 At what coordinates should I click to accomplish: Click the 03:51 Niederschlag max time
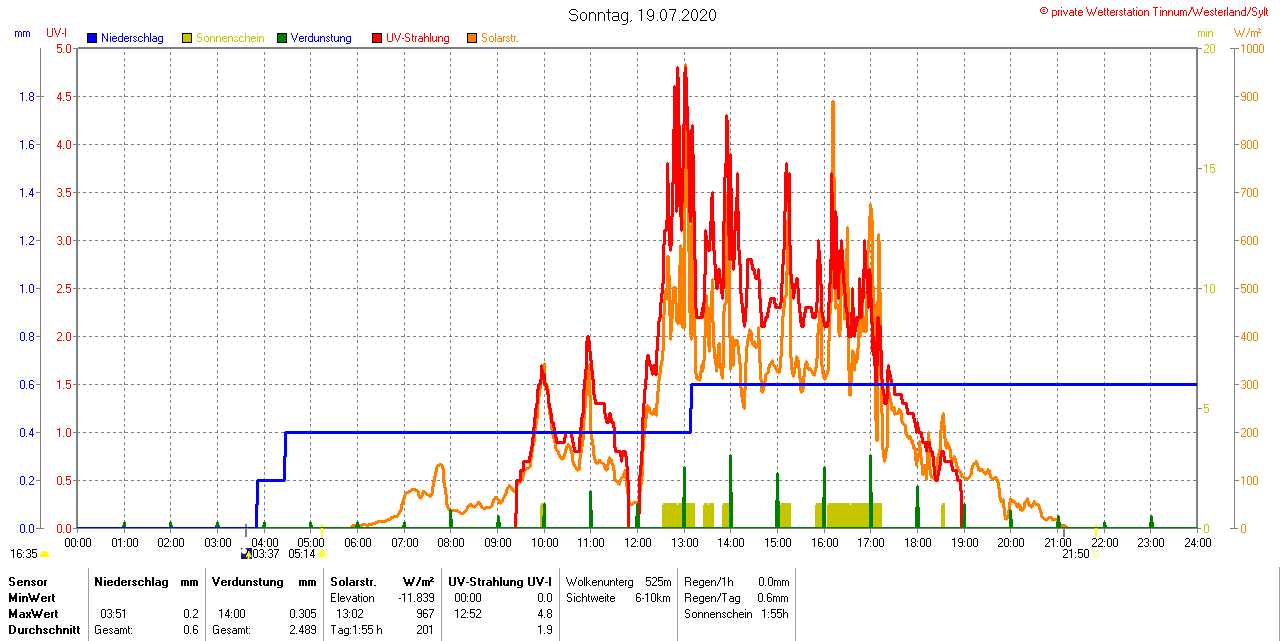point(113,614)
